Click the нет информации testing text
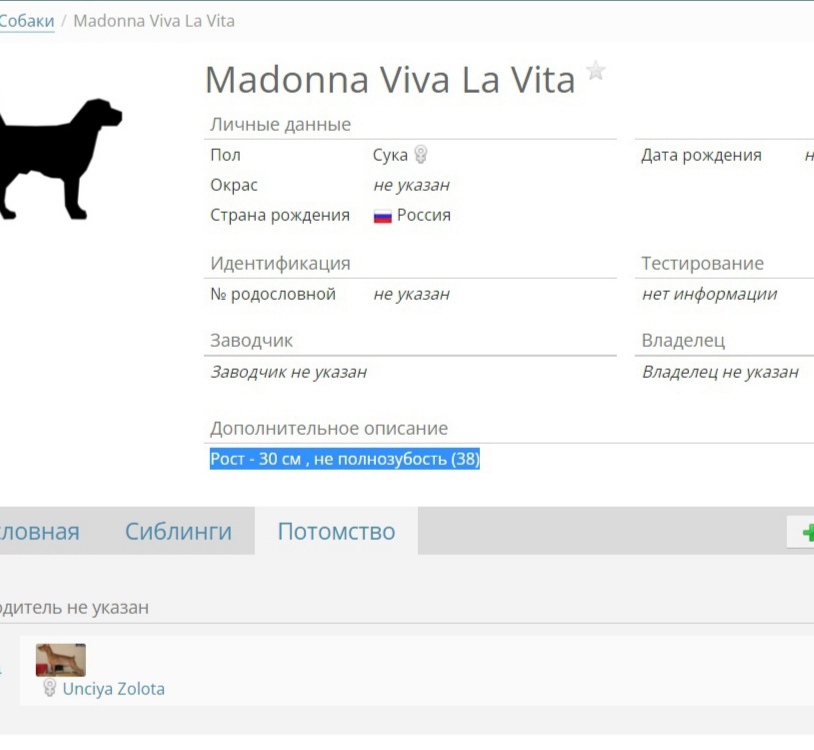814x750 pixels. point(709,294)
